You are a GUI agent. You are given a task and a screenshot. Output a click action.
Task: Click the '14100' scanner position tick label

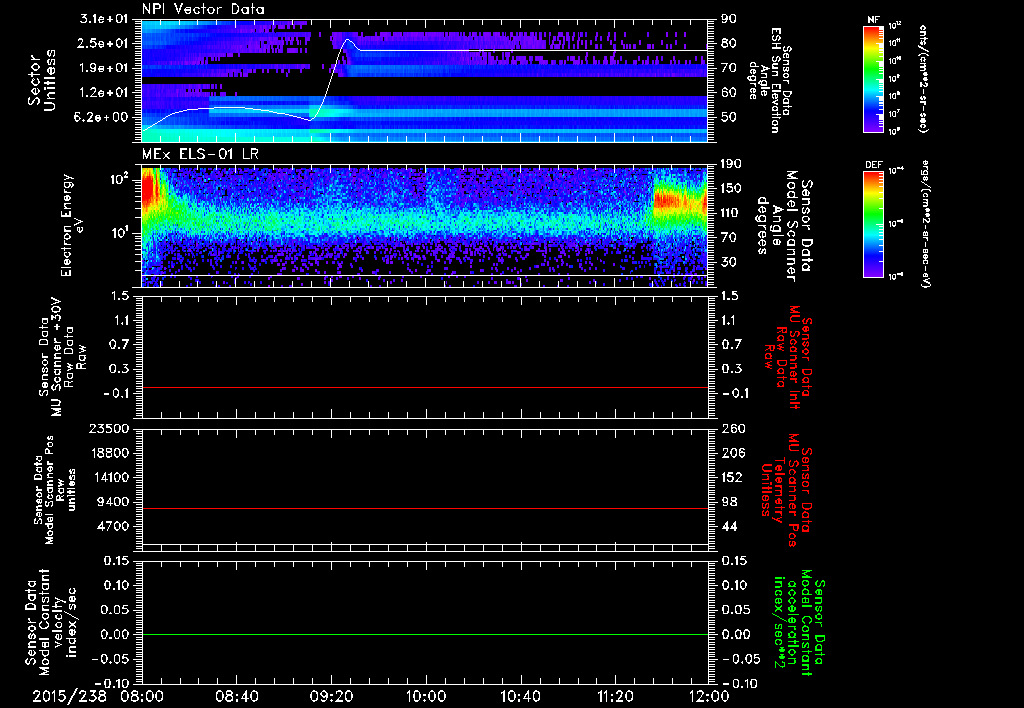111,477
